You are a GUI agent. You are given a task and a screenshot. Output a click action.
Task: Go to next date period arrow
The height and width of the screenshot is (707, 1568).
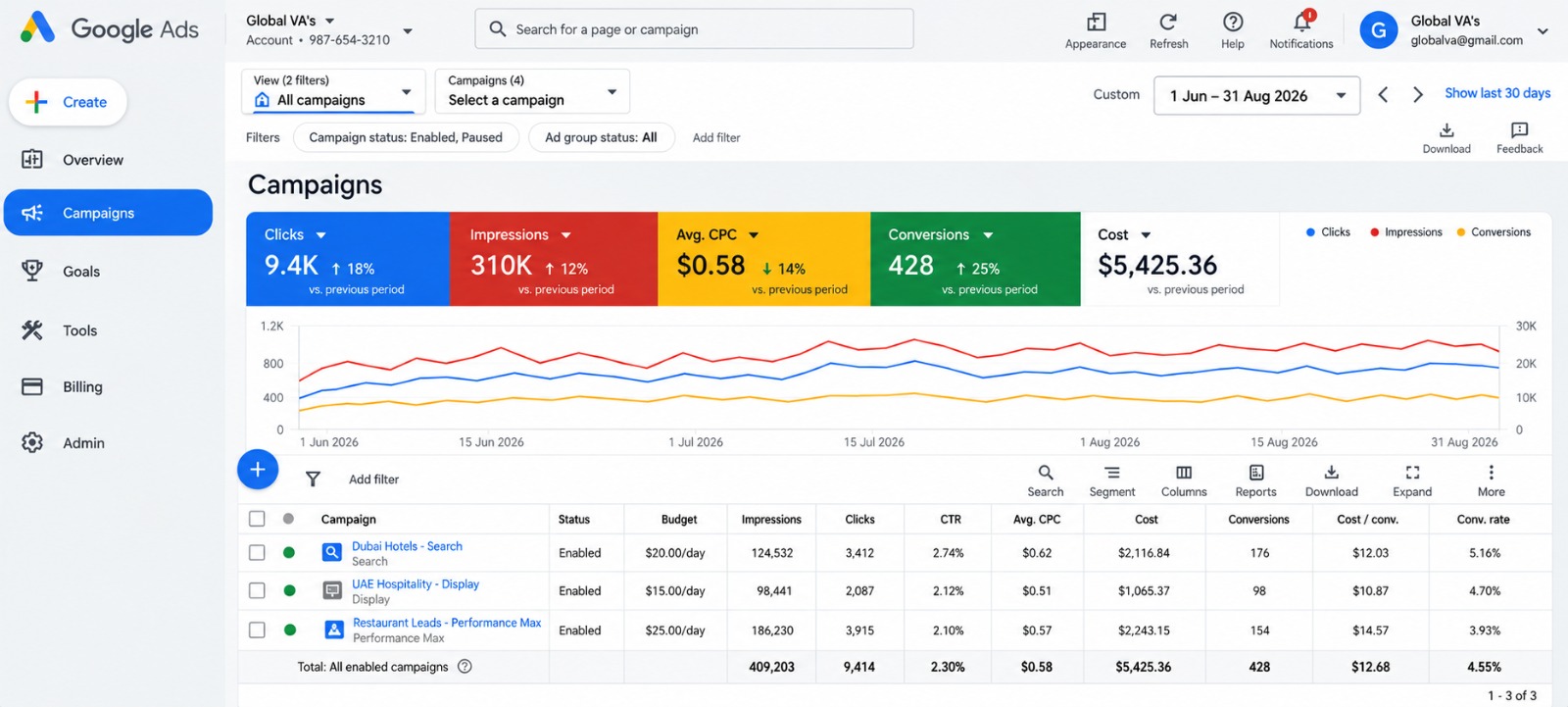(1418, 94)
